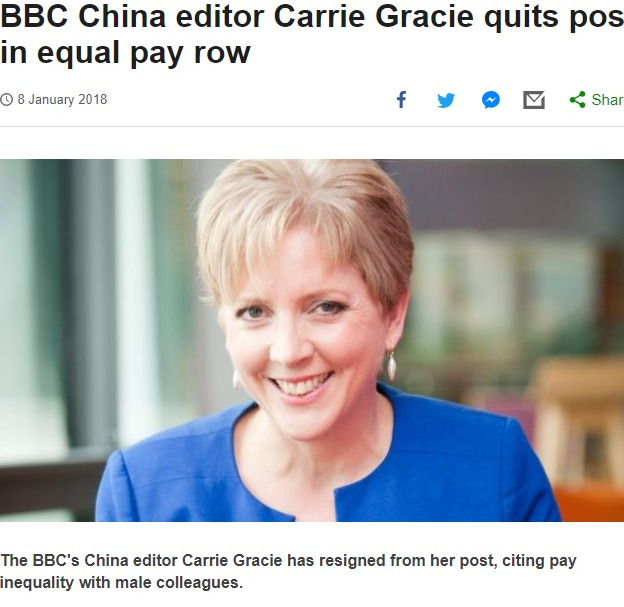Click the word "BBC" in the headline
624x607 pixels.
tap(34, 17)
